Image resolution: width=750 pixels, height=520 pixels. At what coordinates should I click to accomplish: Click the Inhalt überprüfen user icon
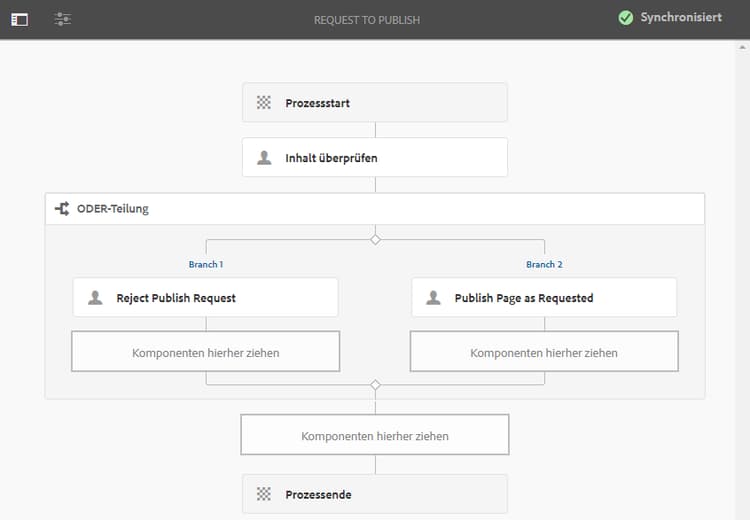(264, 157)
